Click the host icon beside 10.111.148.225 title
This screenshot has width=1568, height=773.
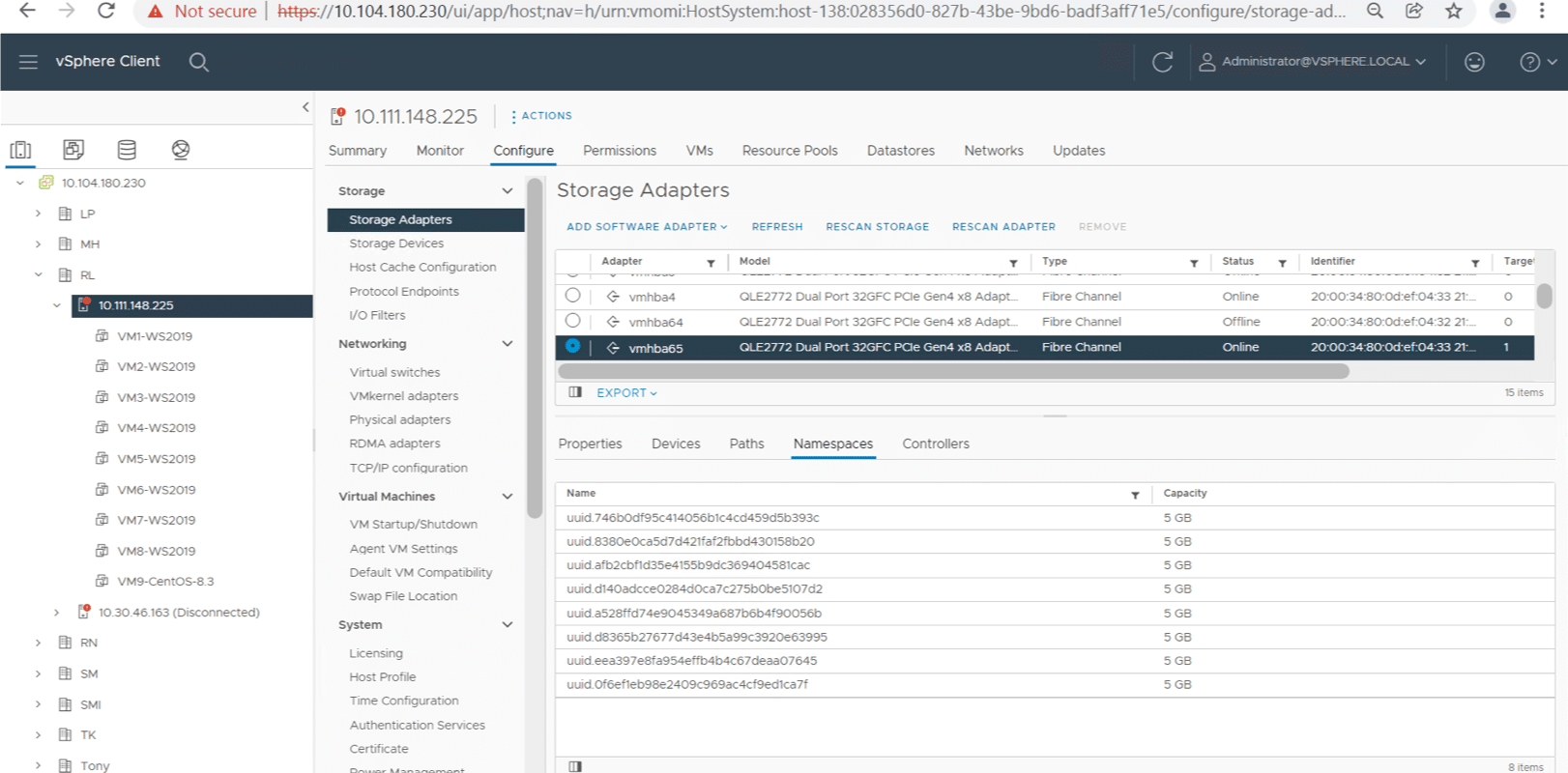tap(337, 116)
